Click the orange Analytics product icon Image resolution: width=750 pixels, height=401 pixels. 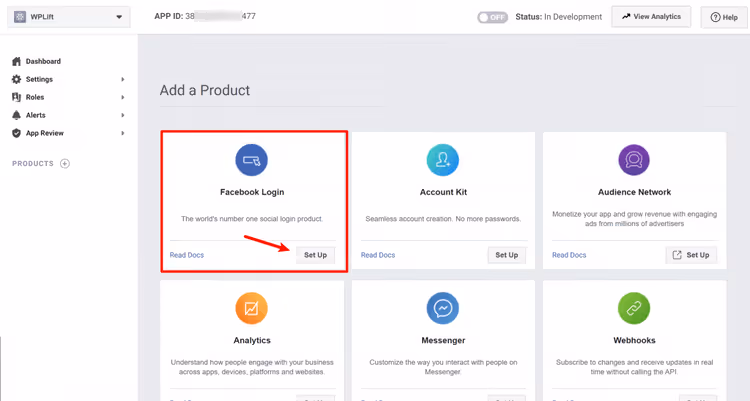[x=252, y=308]
